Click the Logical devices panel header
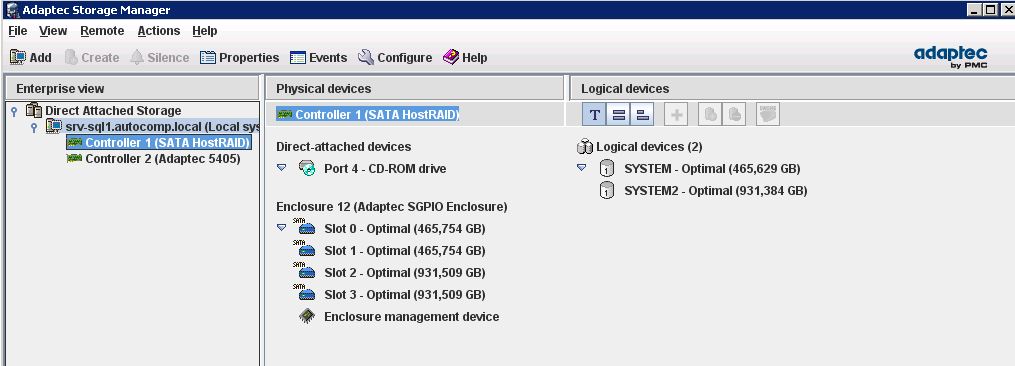The image size is (1015, 366). [792, 88]
